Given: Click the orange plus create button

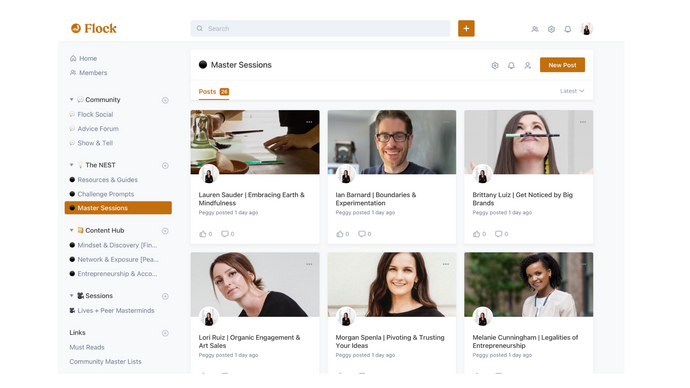Looking at the screenshot, I should (466, 29).
